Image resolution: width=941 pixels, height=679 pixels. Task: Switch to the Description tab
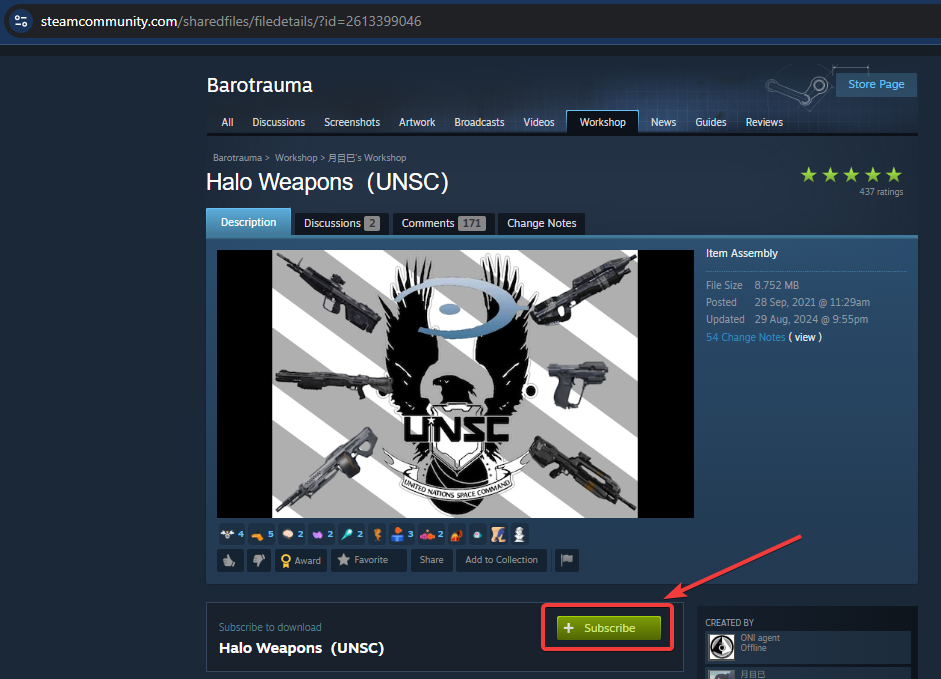(x=248, y=222)
